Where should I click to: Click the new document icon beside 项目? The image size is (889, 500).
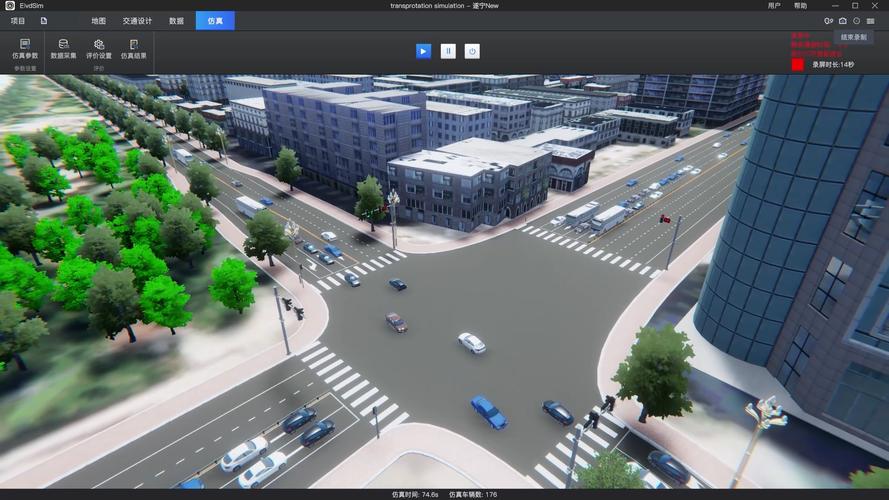click(44, 21)
